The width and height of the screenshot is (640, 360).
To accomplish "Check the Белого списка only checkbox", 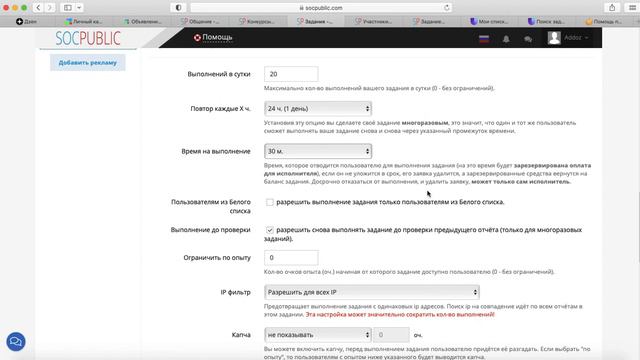I will tap(269, 202).
